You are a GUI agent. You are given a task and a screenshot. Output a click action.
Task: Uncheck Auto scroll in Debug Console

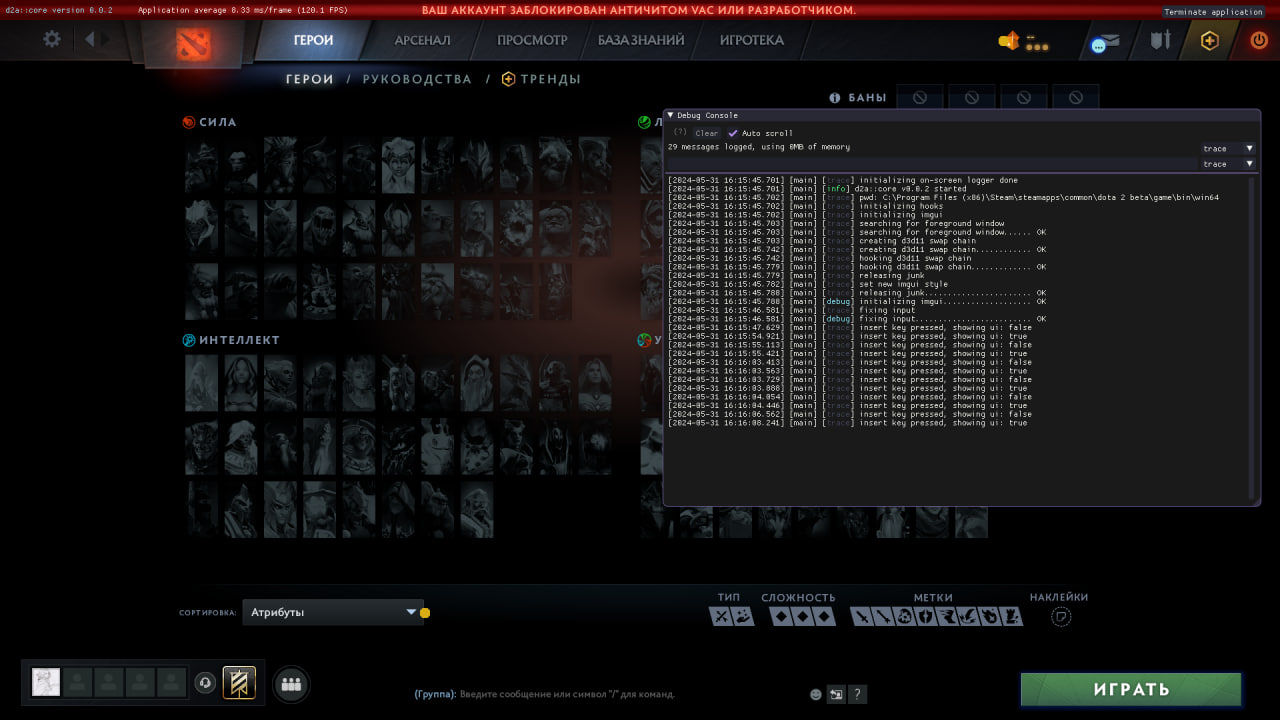[x=733, y=133]
